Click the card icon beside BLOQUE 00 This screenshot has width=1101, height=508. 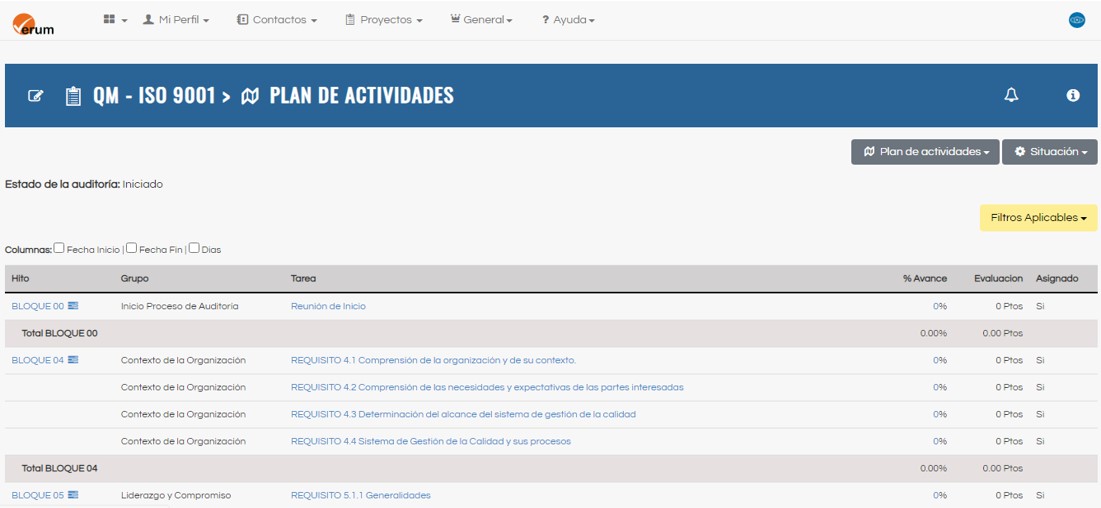click(x=73, y=306)
